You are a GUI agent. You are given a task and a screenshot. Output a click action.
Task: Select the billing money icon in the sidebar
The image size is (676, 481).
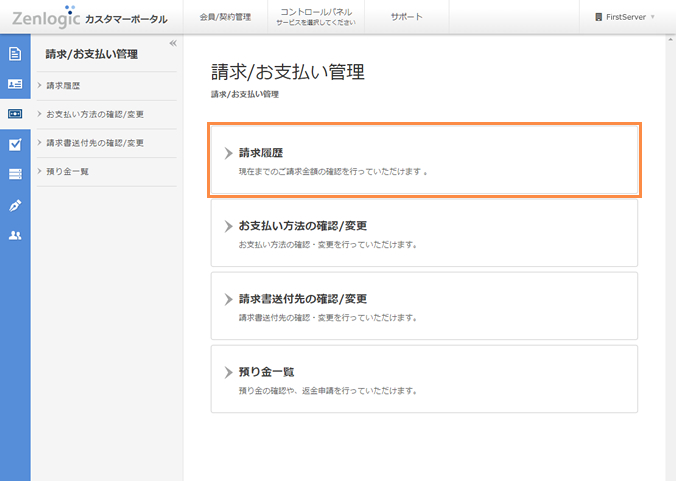[x=15, y=114]
